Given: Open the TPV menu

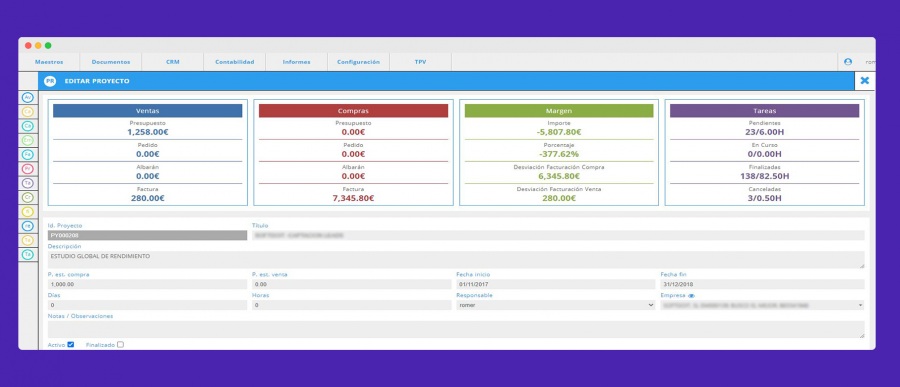Looking at the screenshot, I should pyautogui.click(x=421, y=62).
